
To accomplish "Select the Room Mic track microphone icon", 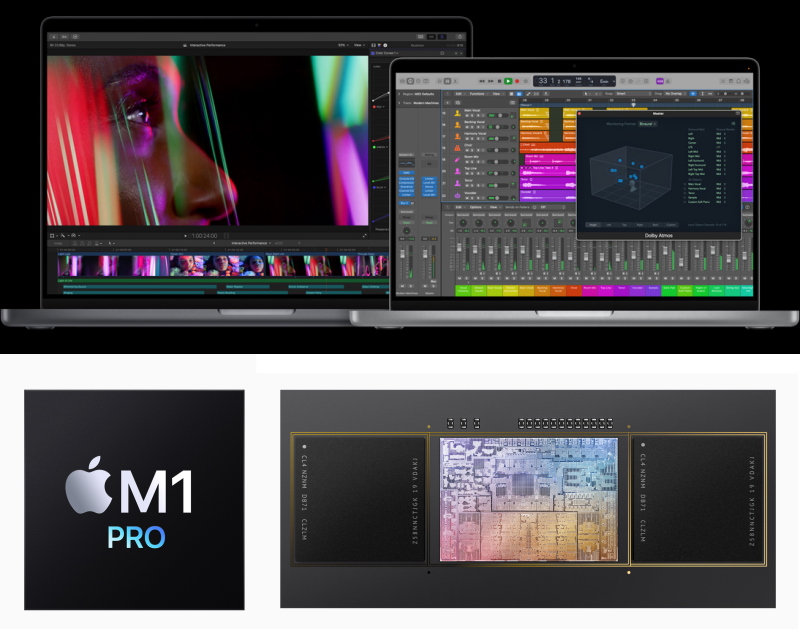I will pyautogui.click(x=458, y=160).
